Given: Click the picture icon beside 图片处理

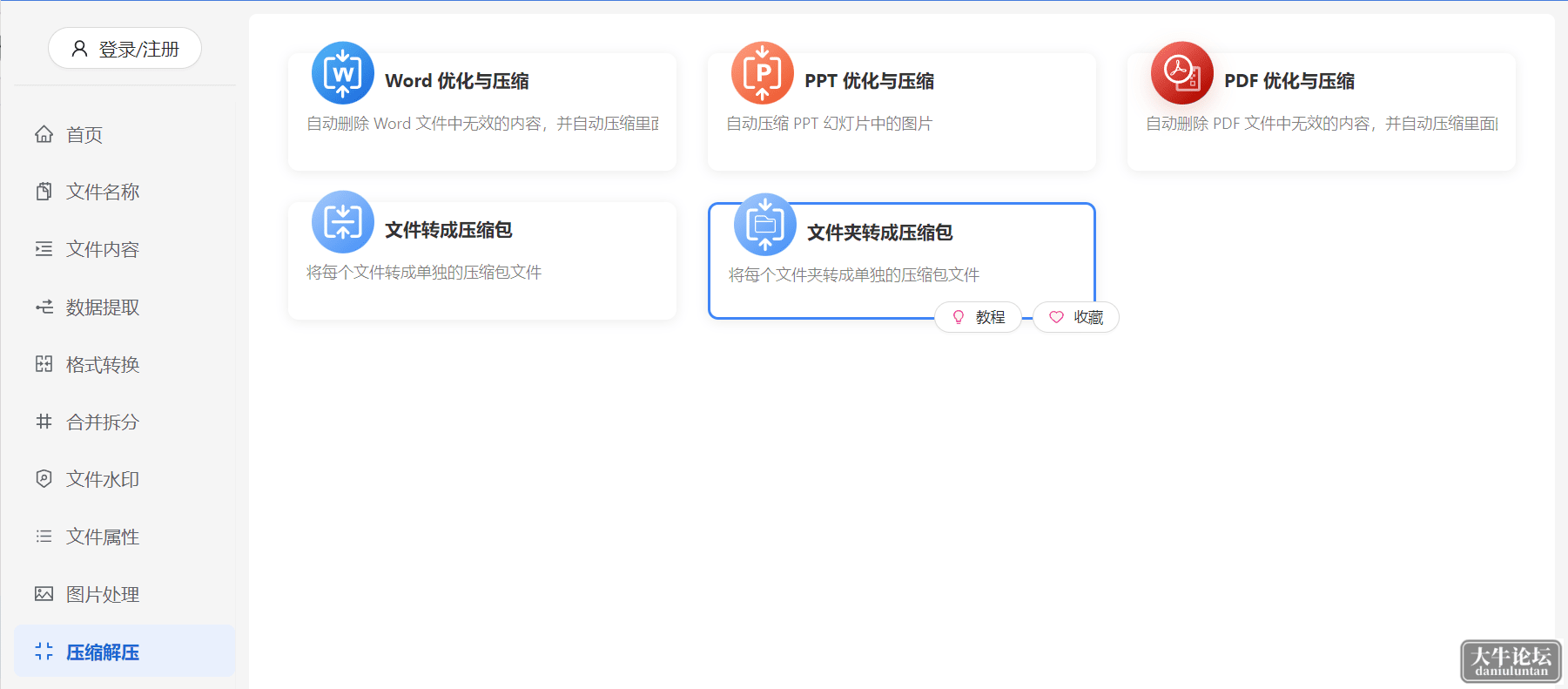Looking at the screenshot, I should coord(44,594).
